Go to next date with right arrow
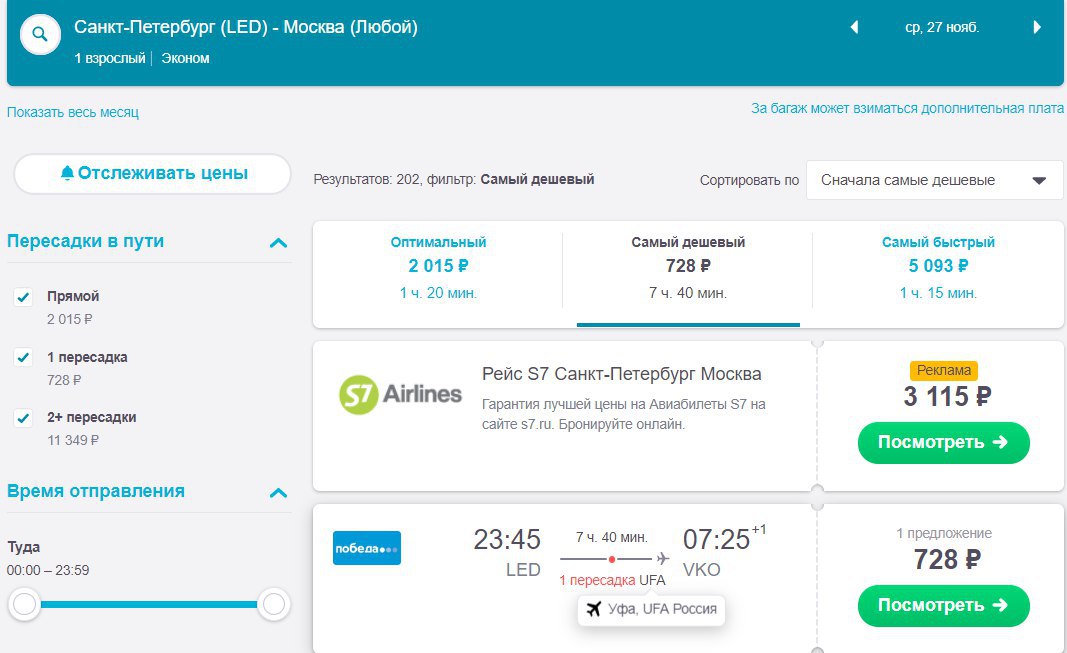 click(1037, 28)
